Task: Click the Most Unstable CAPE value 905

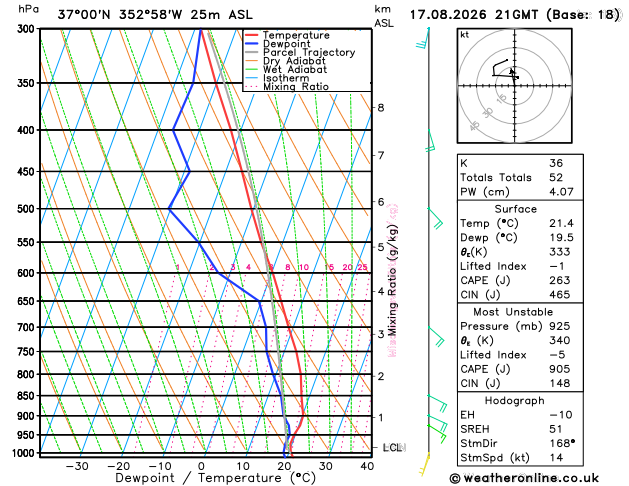Action: coord(560,369)
